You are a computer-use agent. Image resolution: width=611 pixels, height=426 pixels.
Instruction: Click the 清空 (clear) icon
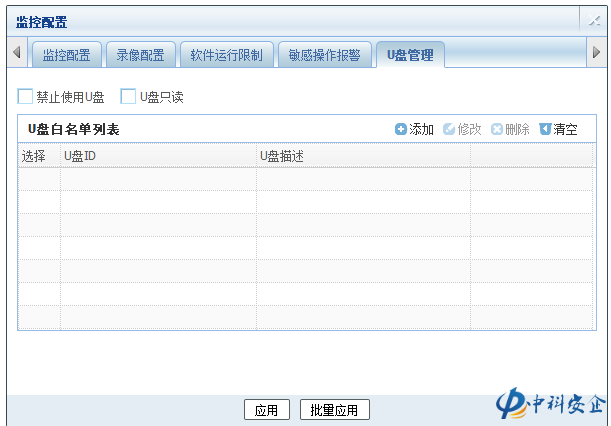coord(545,129)
